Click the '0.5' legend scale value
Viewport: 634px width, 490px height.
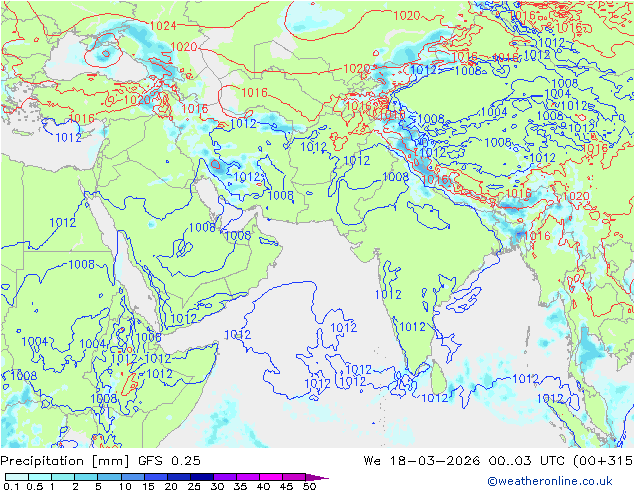[35, 486]
